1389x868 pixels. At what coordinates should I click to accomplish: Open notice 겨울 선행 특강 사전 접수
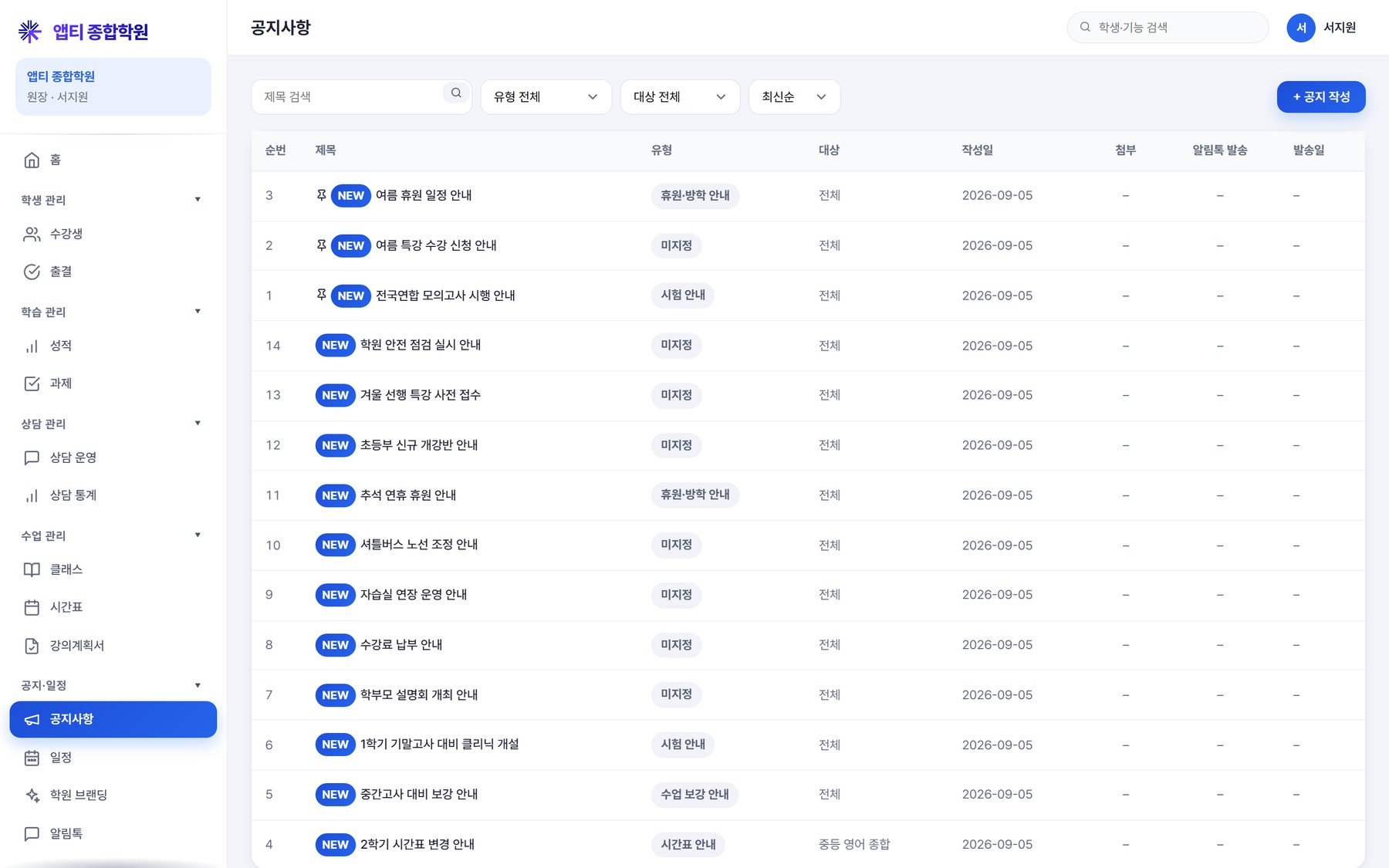pos(420,395)
